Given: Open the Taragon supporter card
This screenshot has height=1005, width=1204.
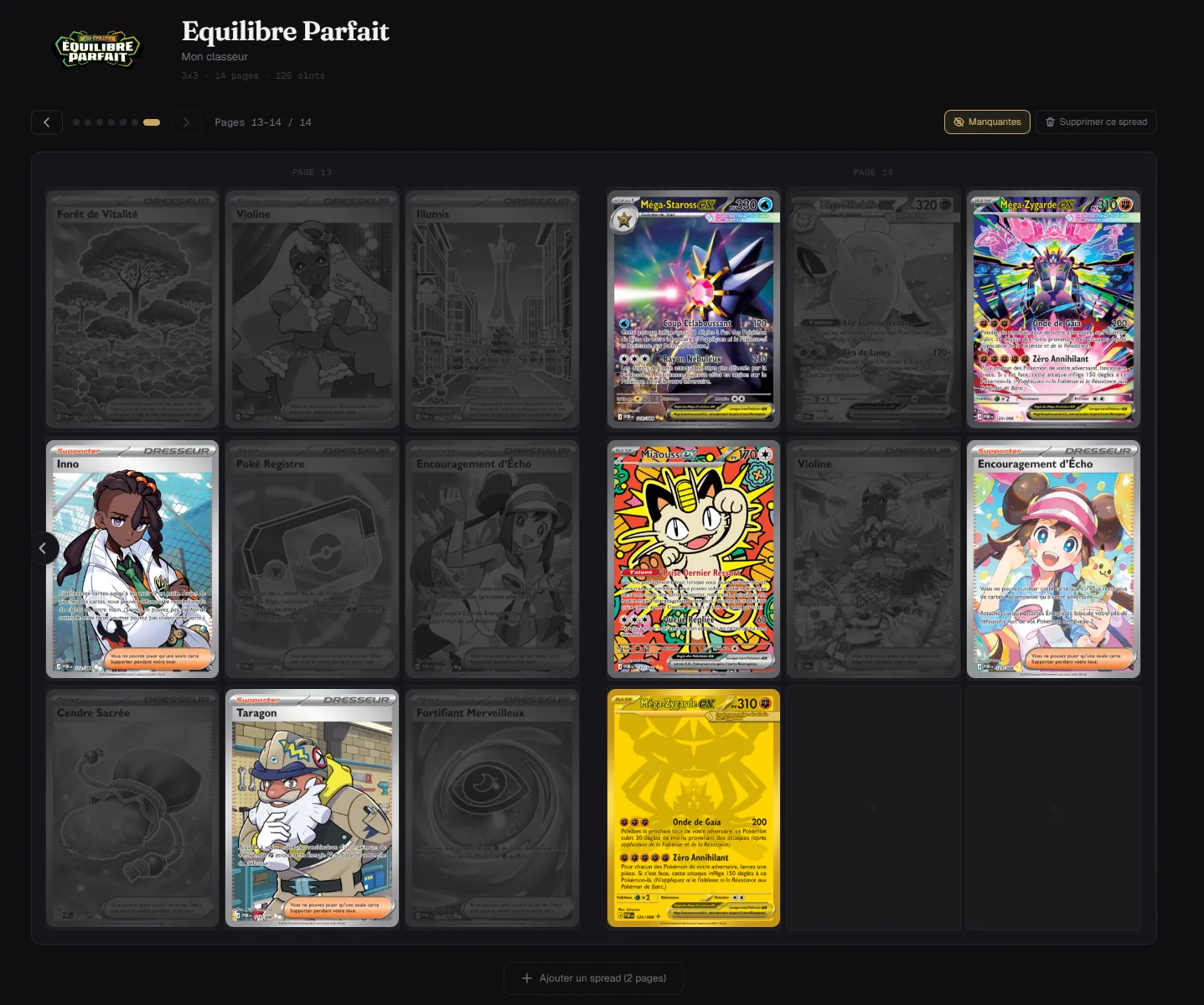Looking at the screenshot, I should pos(312,808).
